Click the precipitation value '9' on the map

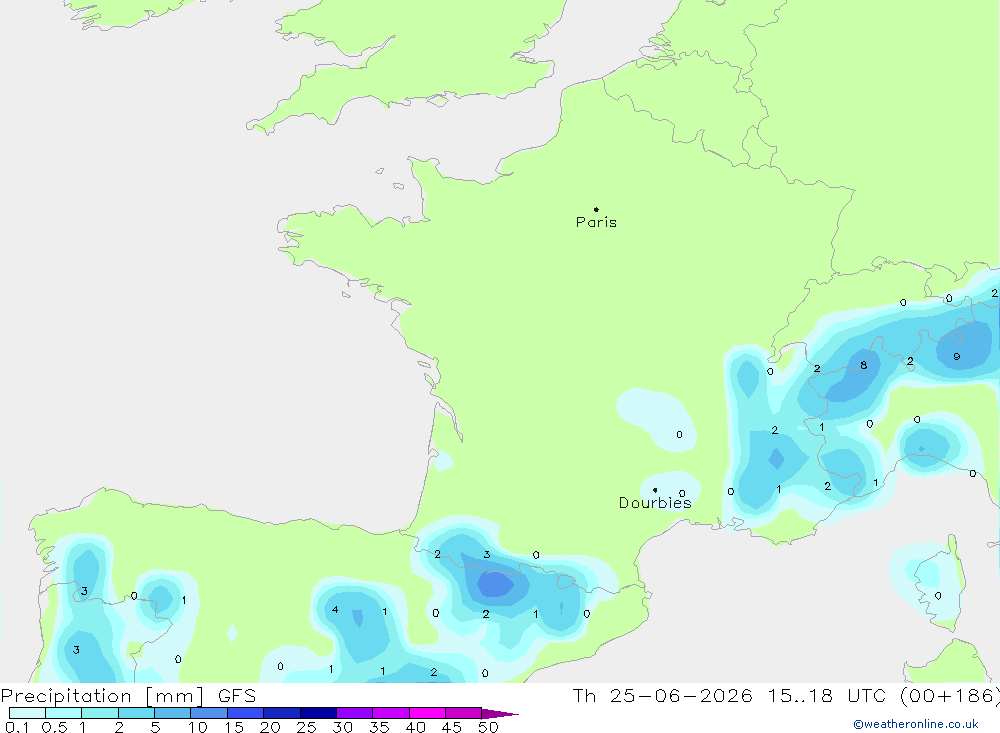click(957, 357)
